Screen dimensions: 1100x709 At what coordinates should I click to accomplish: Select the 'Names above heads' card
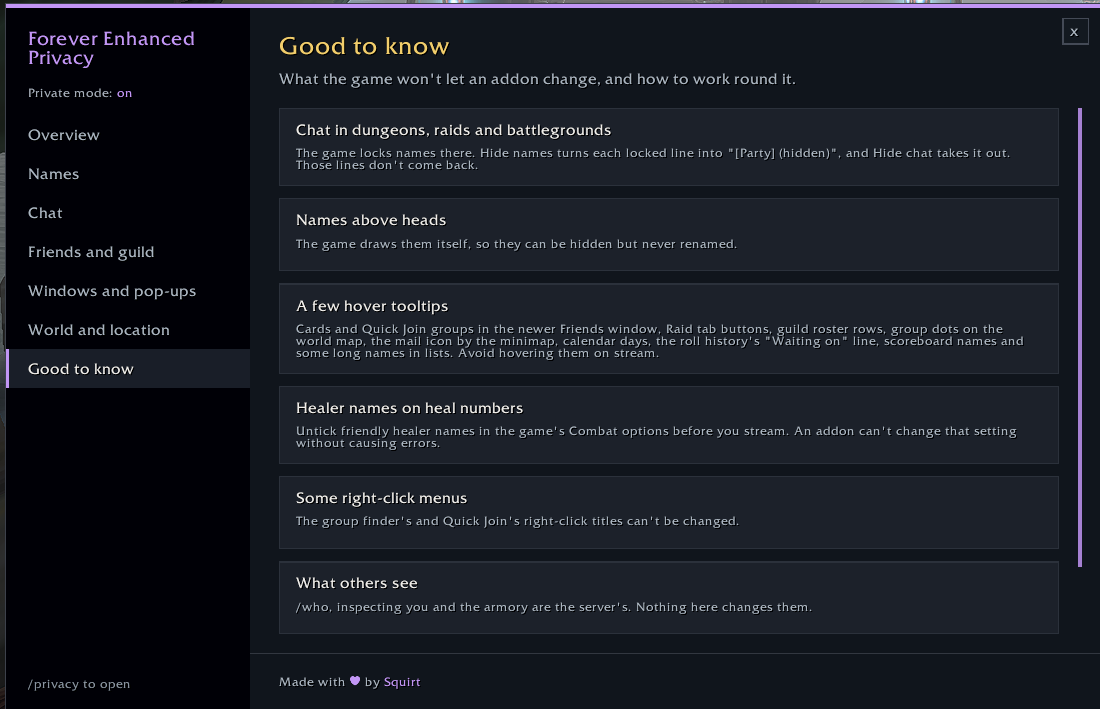[x=669, y=234]
